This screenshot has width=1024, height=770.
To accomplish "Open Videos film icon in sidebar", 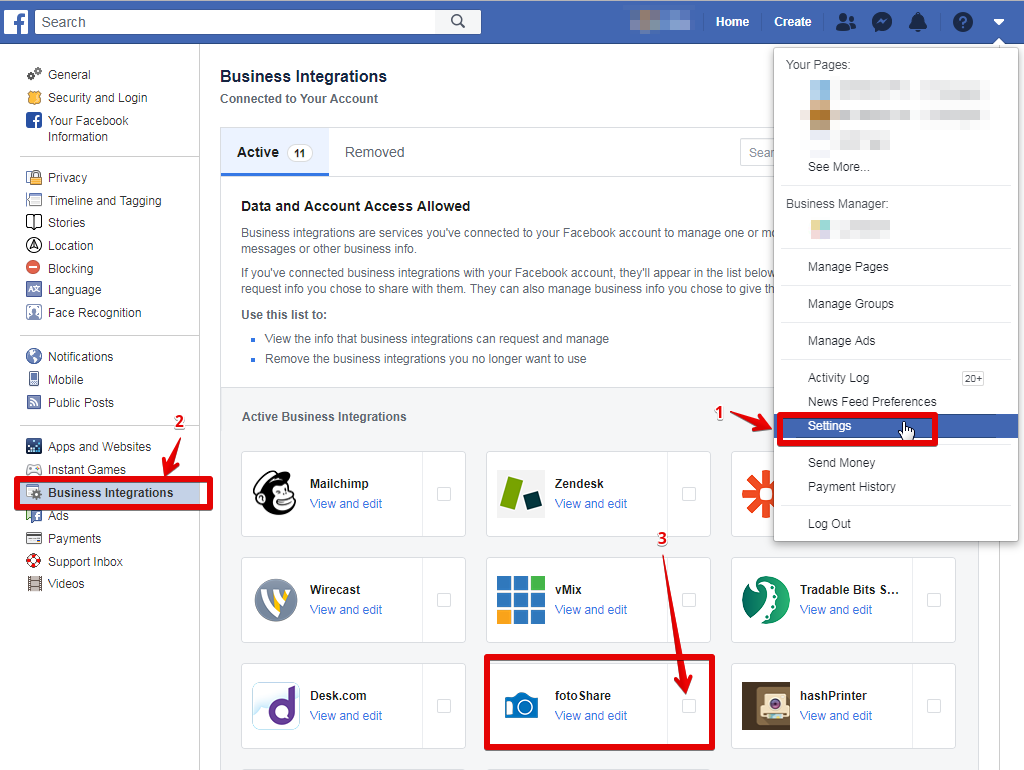I will point(34,583).
